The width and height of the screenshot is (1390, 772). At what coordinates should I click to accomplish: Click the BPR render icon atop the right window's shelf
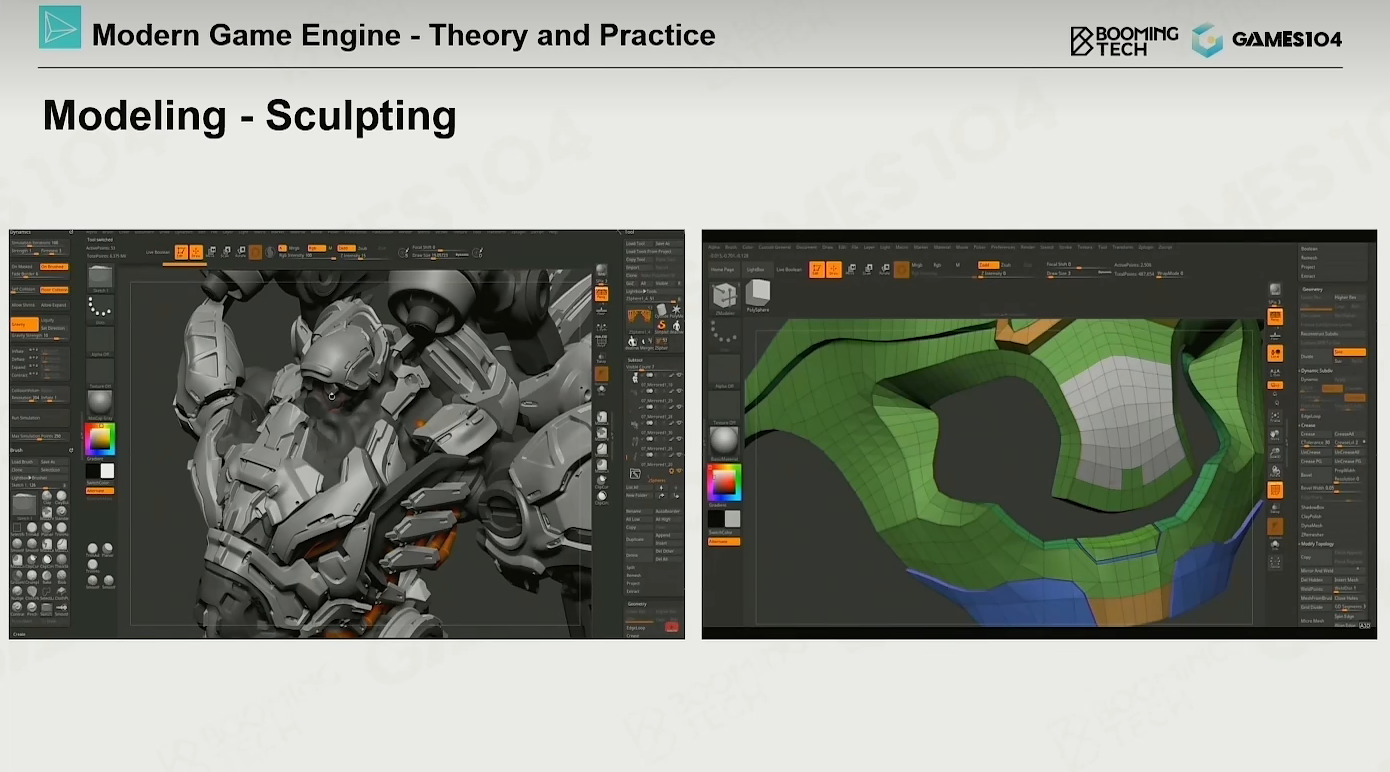[x=1275, y=290]
